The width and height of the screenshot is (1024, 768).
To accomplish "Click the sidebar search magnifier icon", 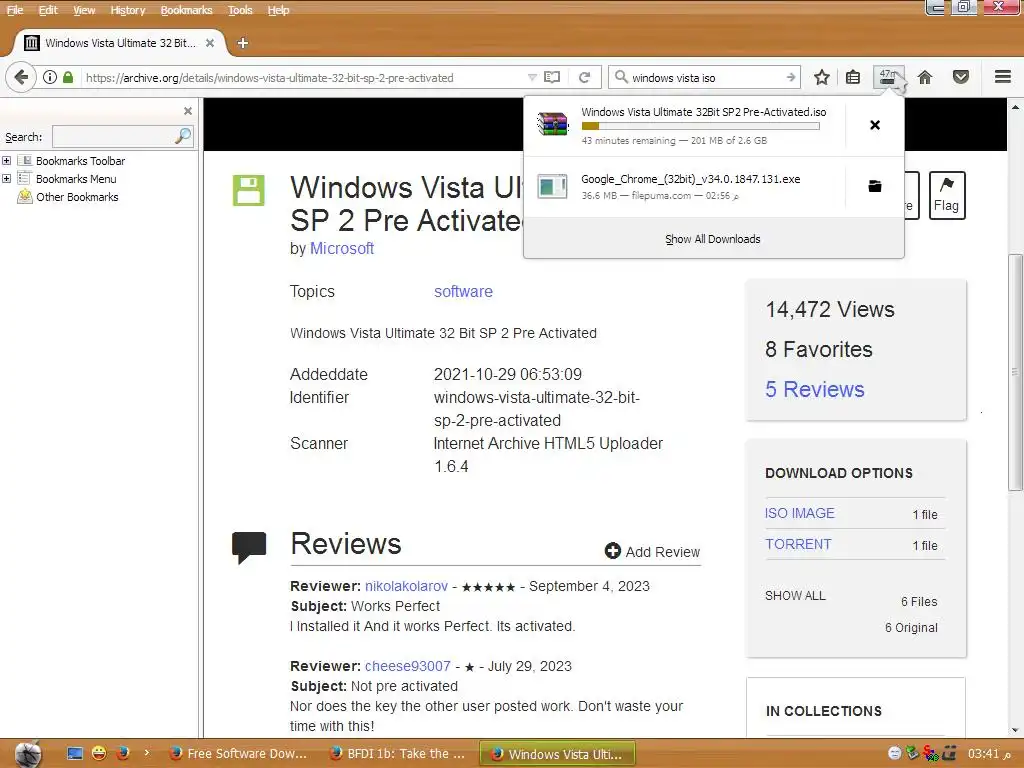I will pyautogui.click(x=183, y=136).
